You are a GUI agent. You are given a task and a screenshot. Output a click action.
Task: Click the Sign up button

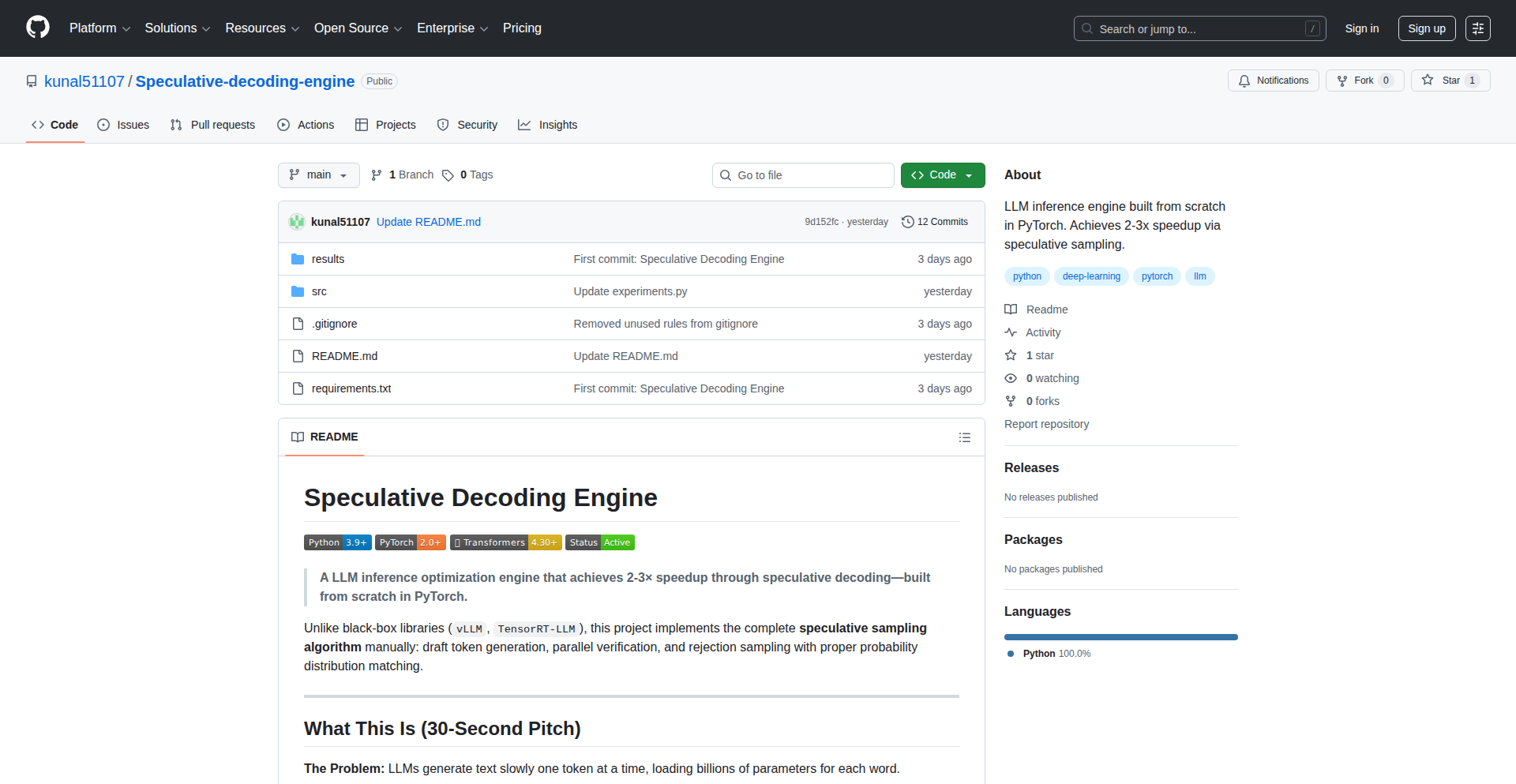click(x=1426, y=28)
